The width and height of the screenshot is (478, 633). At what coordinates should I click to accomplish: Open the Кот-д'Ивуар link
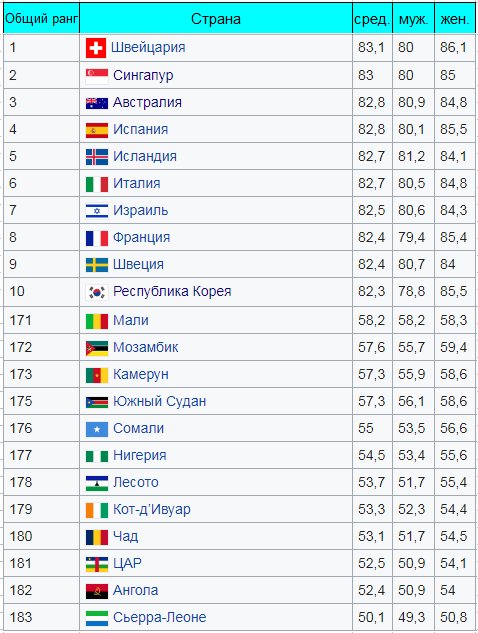pos(152,509)
